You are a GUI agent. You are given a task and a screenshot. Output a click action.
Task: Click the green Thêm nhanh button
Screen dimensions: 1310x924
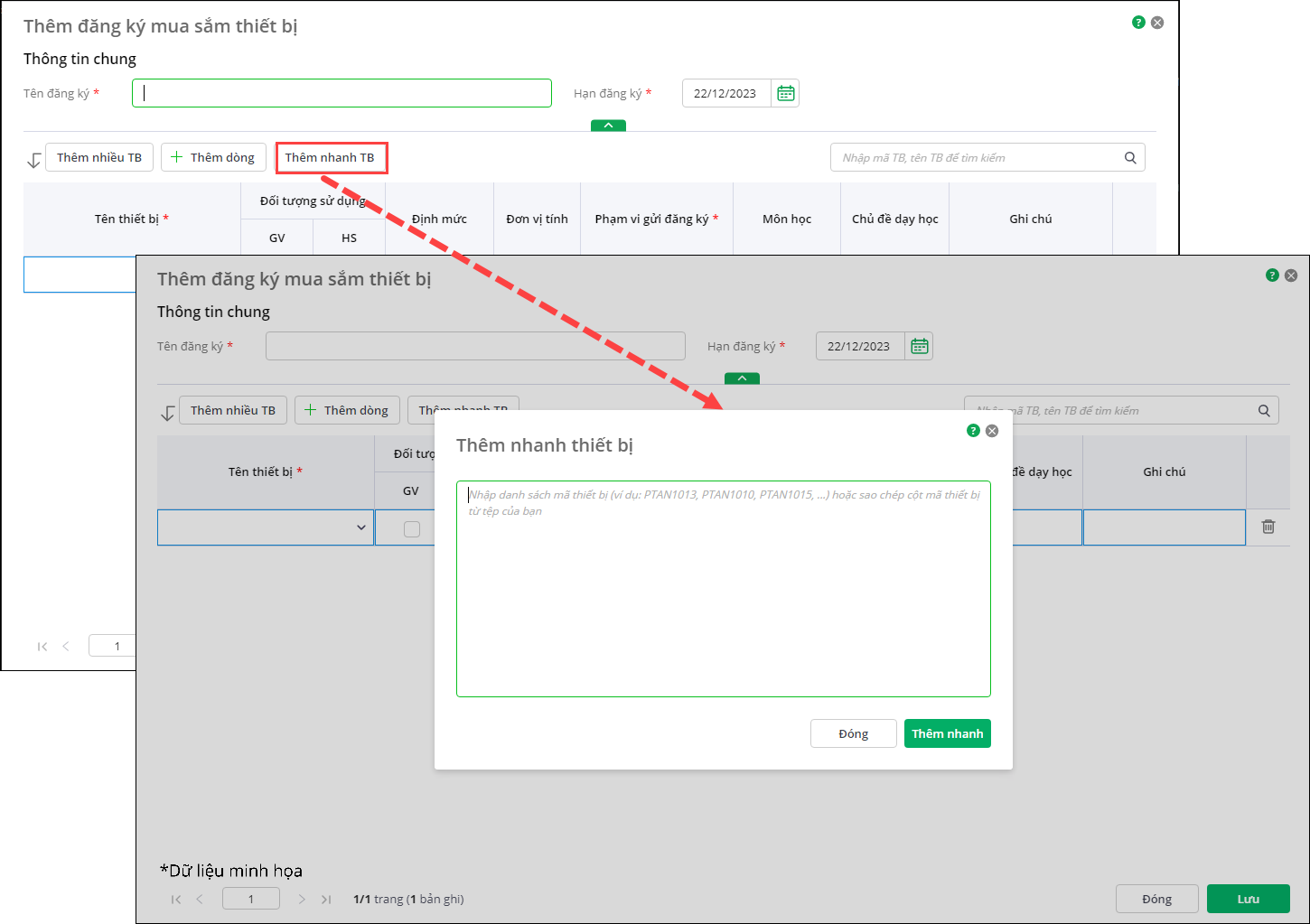[948, 733]
